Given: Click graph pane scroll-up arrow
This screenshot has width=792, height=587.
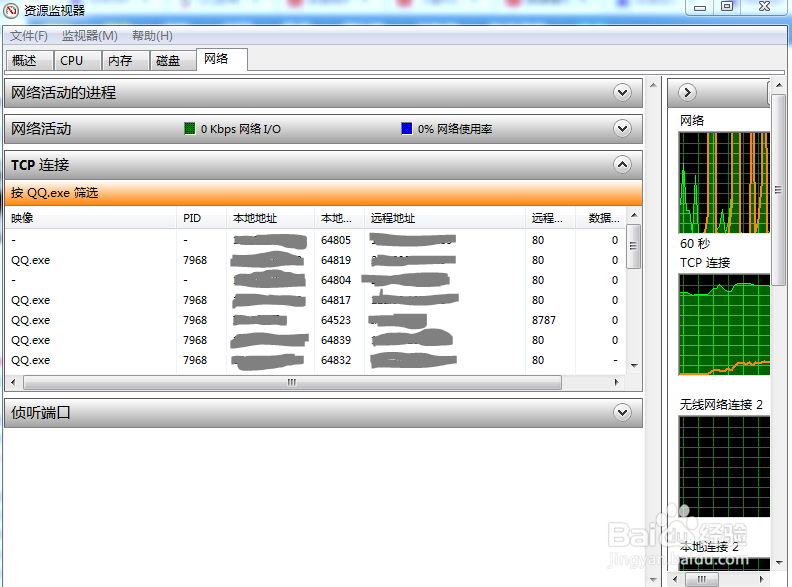Looking at the screenshot, I should (x=779, y=85).
